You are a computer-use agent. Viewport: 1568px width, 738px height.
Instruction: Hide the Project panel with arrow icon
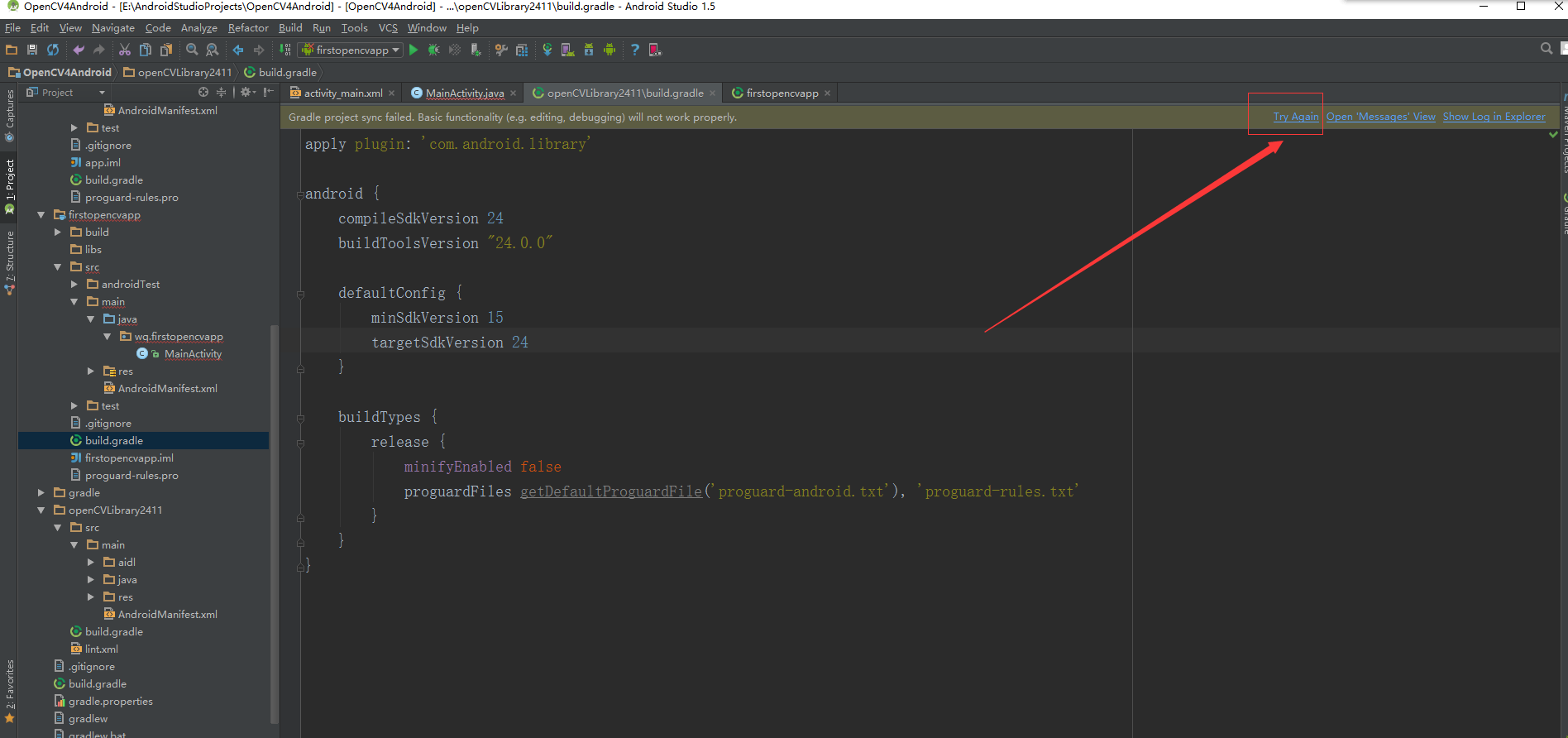coord(269,92)
